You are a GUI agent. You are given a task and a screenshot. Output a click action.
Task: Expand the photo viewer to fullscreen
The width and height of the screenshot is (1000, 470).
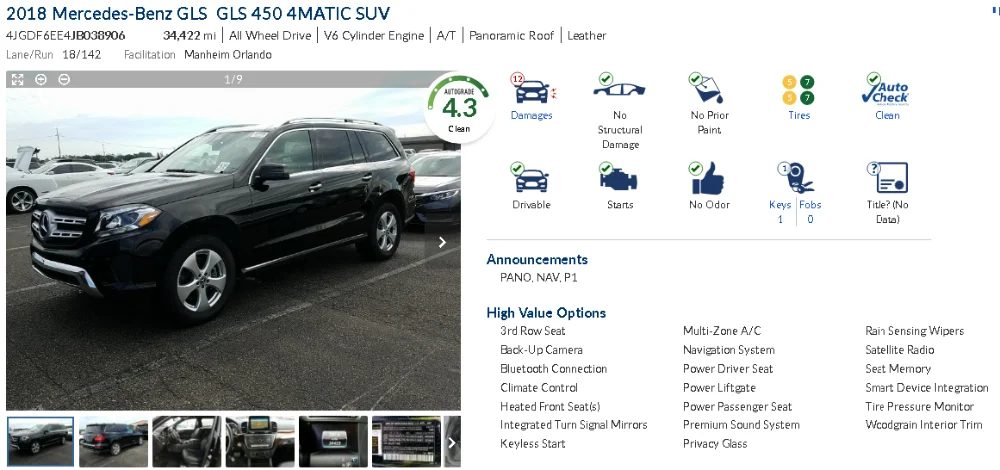point(18,79)
